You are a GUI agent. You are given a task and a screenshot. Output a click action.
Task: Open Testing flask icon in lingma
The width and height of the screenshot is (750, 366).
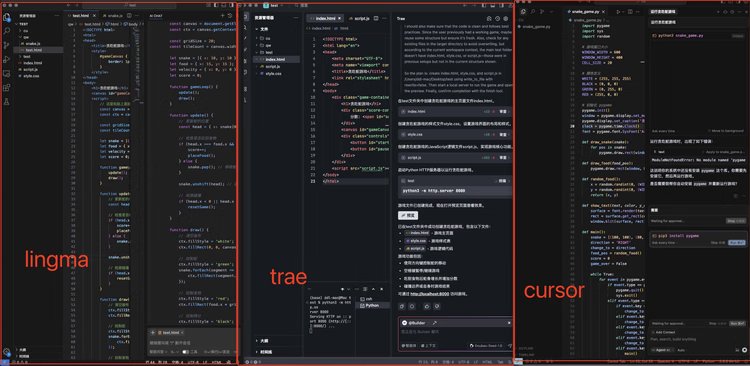[x=7, y=101]
